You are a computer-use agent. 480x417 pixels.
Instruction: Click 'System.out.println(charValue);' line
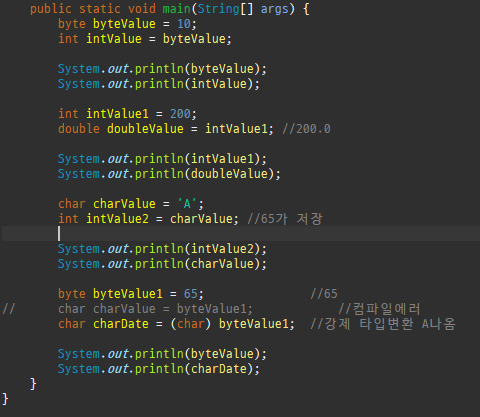(162, 264)
